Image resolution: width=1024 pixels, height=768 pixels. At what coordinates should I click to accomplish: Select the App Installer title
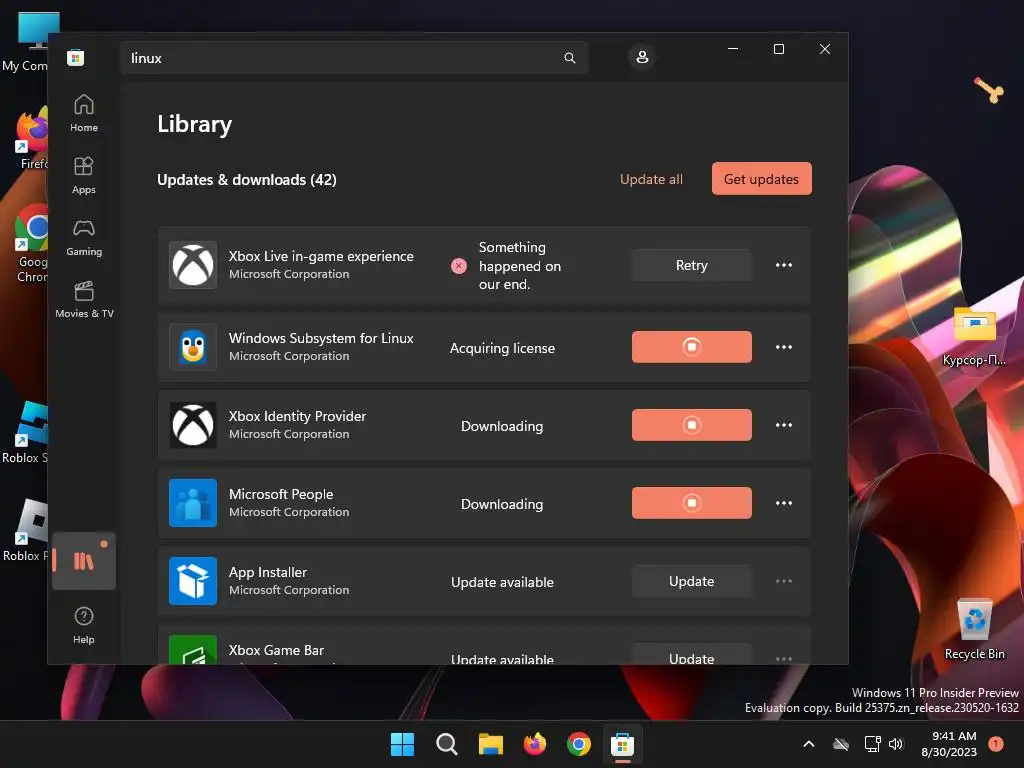point(268,572)
